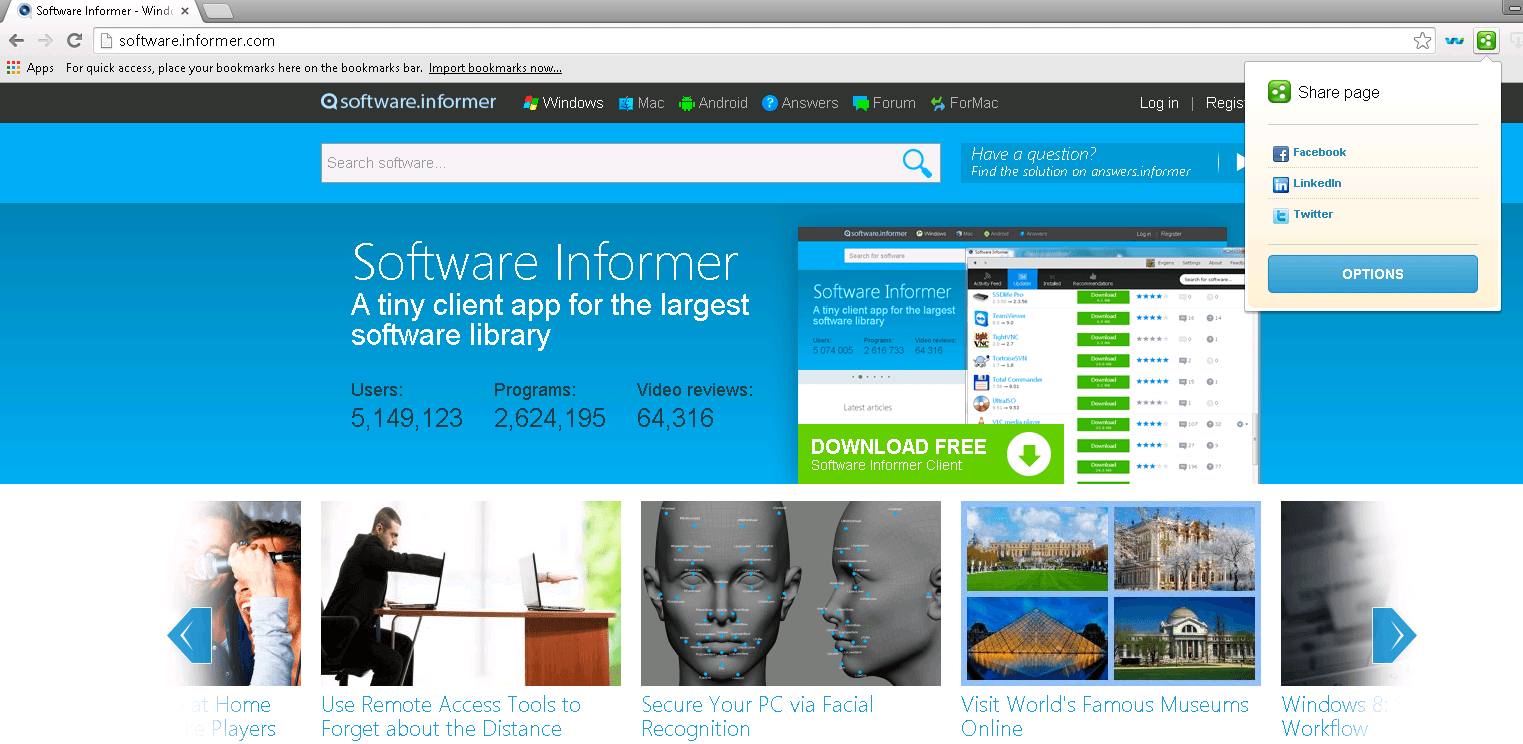The height and width of the screenshot is (744, 1523).
Task: Reload the current page
Action: (74, 40)
